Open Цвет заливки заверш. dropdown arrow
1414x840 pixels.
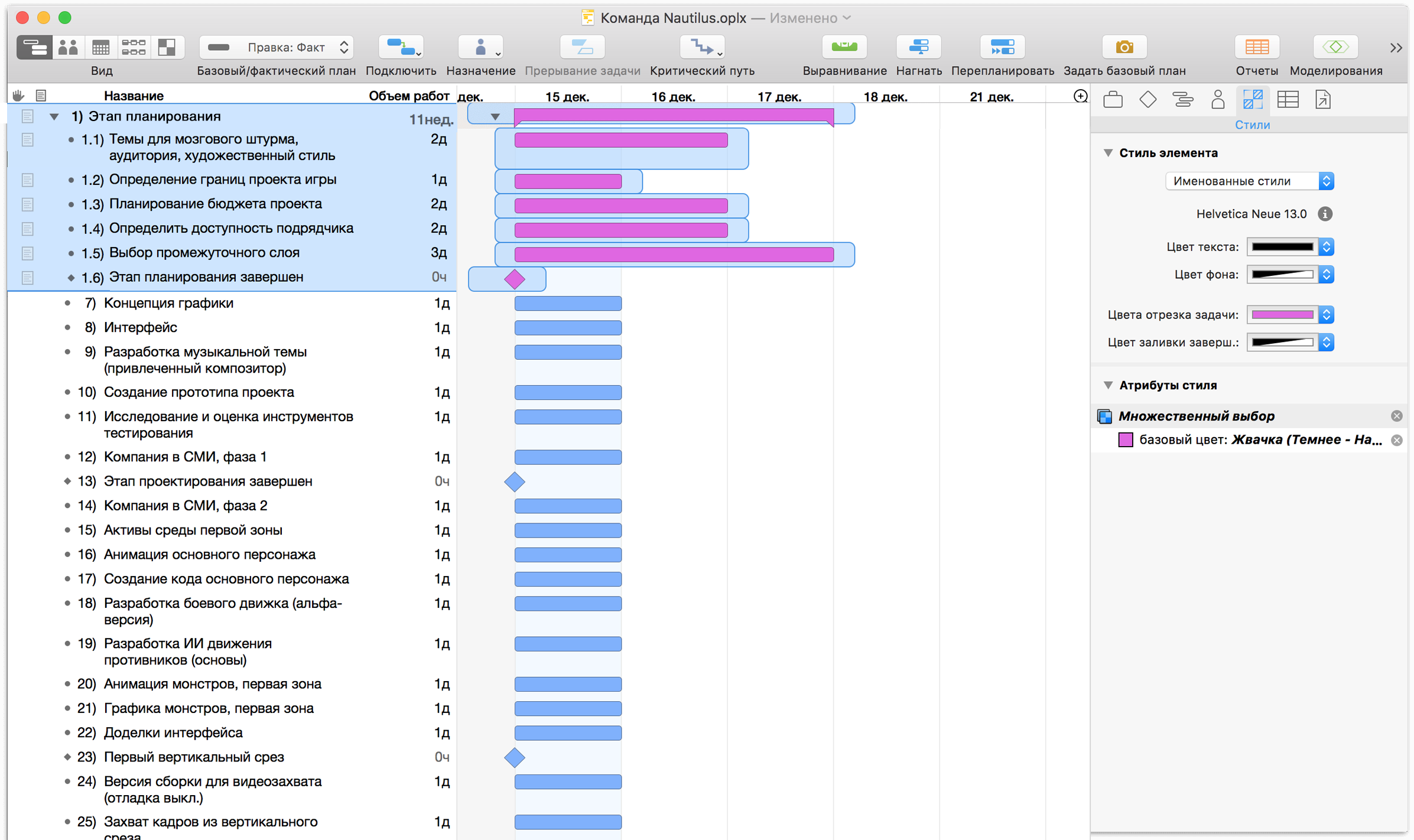(1326, 343)
